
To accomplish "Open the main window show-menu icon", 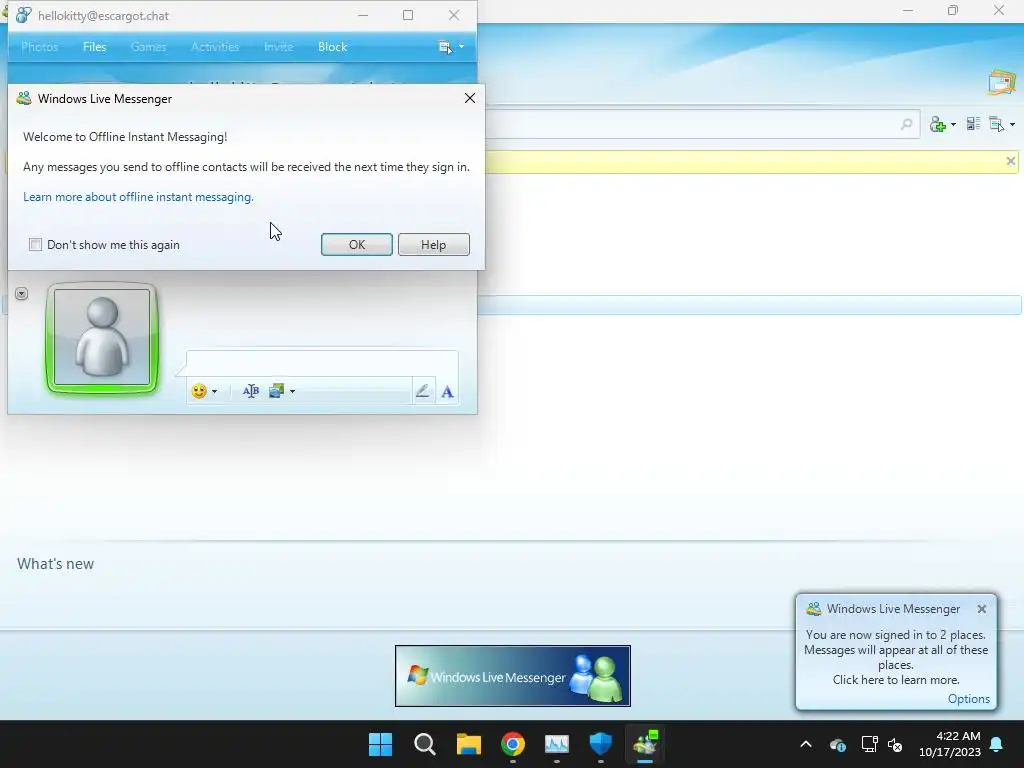I will click(x=997, y=124).
